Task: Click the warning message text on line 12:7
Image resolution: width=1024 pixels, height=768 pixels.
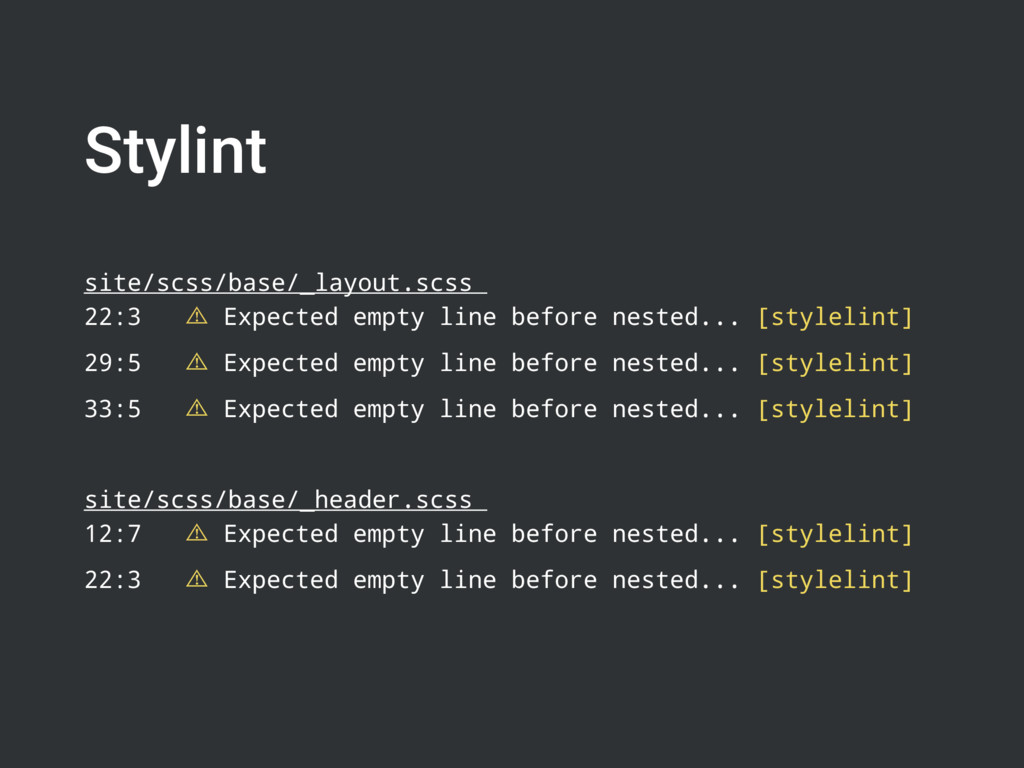Action: (481, 535)
